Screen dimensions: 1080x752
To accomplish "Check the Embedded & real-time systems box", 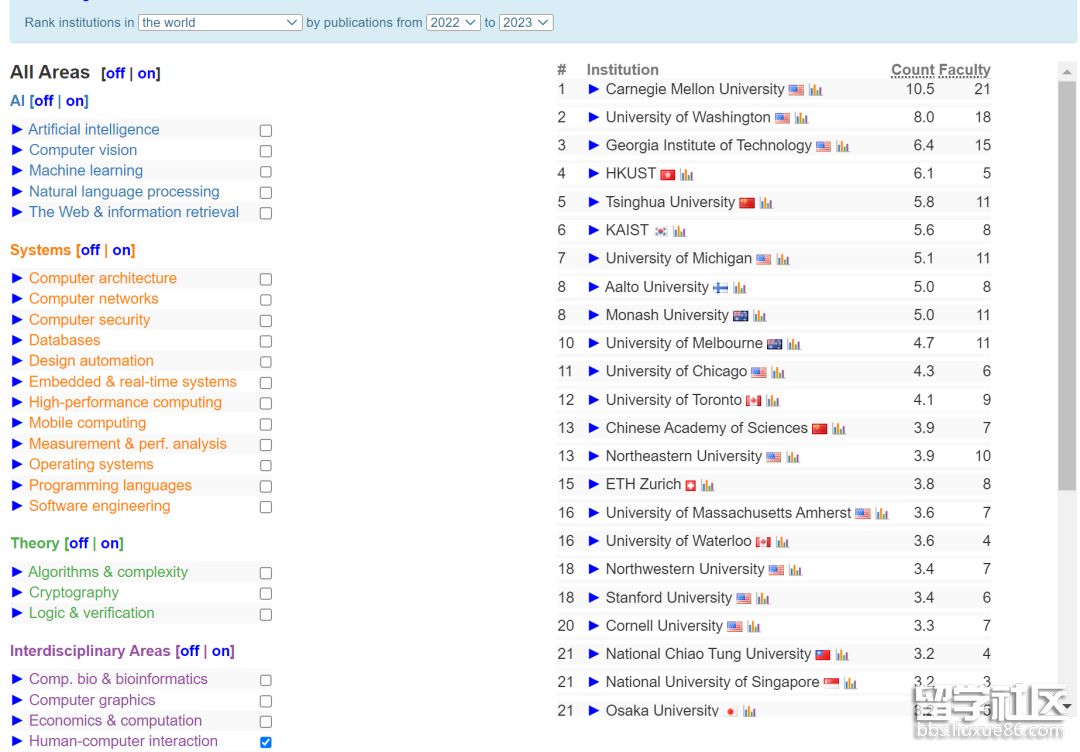I will tap(266, 383).
